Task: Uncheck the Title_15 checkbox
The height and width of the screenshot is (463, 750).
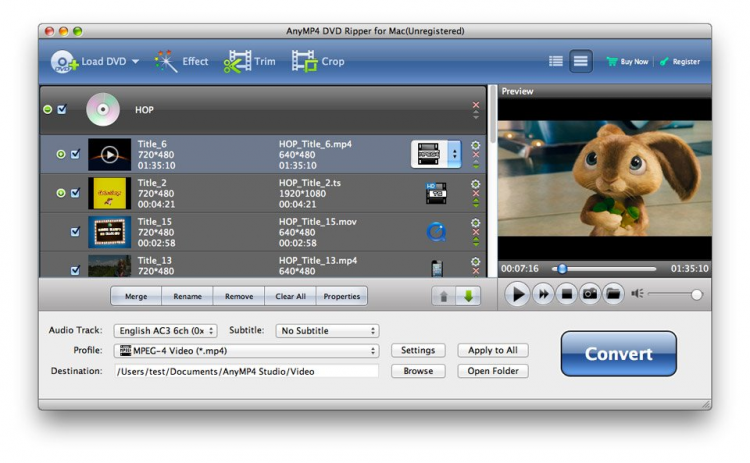Action: [75, 232]
